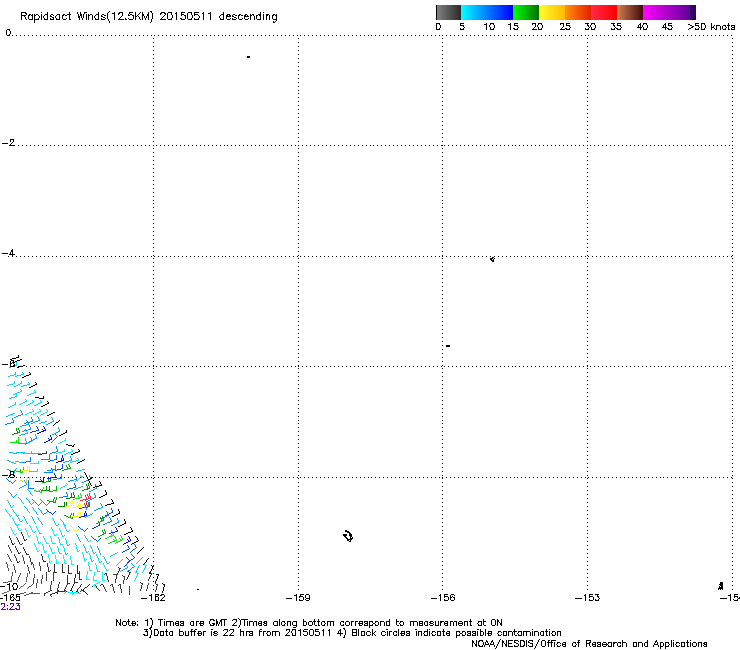
Task: Click the green 15-20 knots color band
Action: (526, 12)
